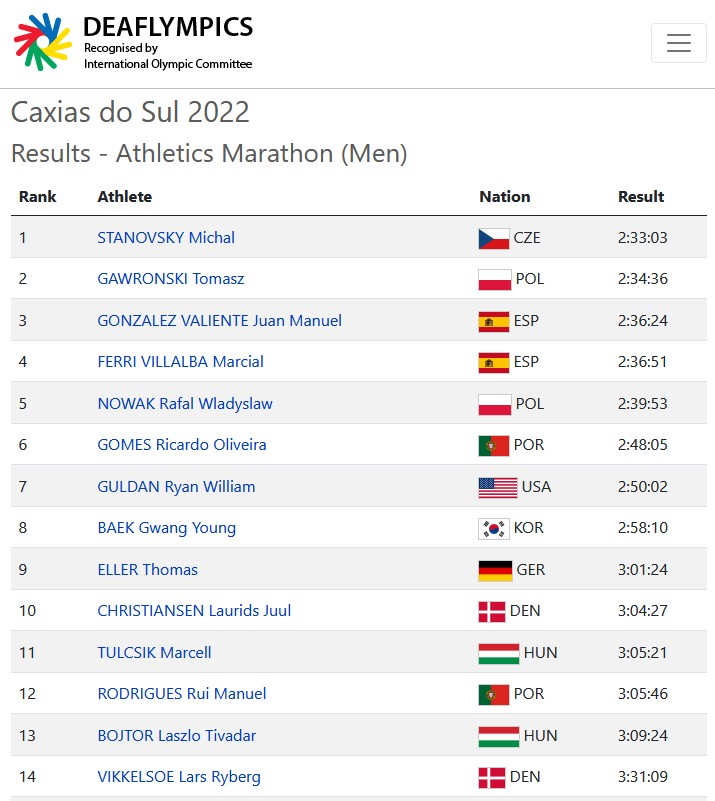The height and width of the screenshot is (801, 715).
Task: Open BAEK Gwang Young profile
Action: click(x=166, y=528)
